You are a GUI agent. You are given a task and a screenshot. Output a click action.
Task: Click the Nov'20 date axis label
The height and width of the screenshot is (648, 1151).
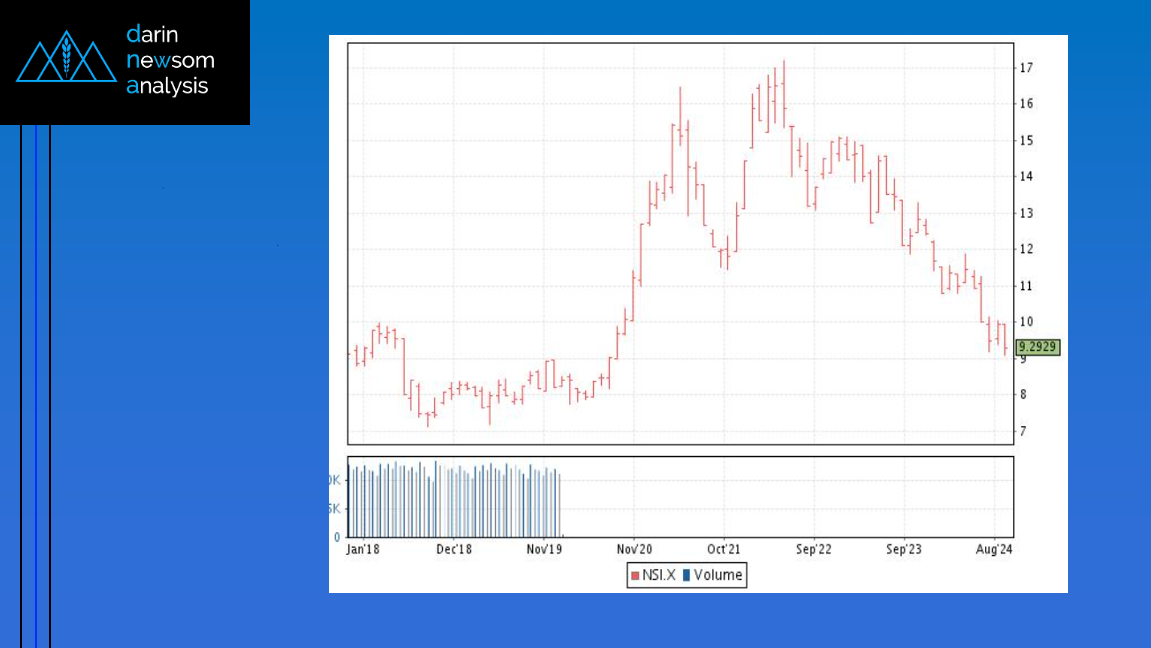(634, 549)
